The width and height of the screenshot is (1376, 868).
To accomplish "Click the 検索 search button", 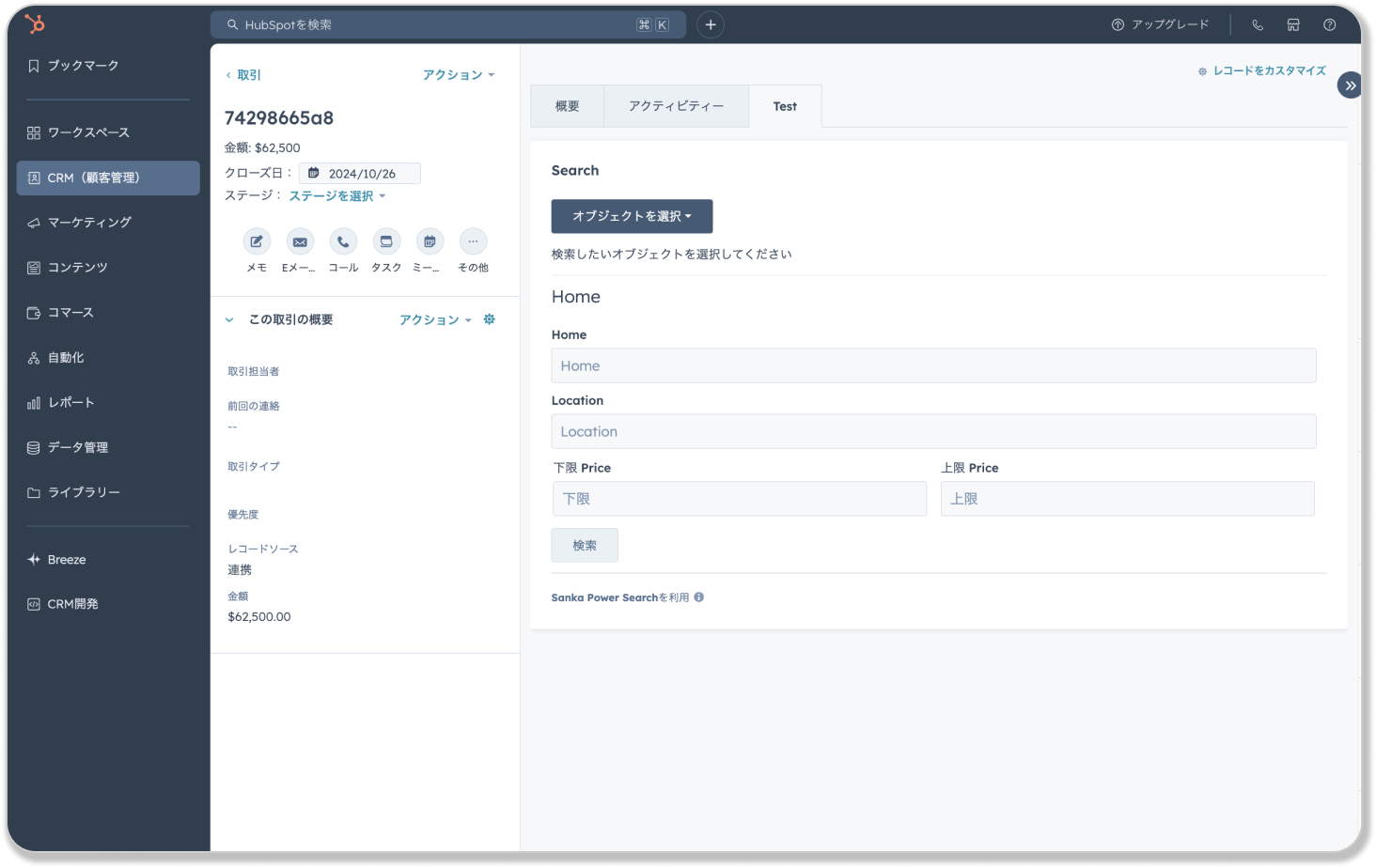I will click(x=585, y=546).
